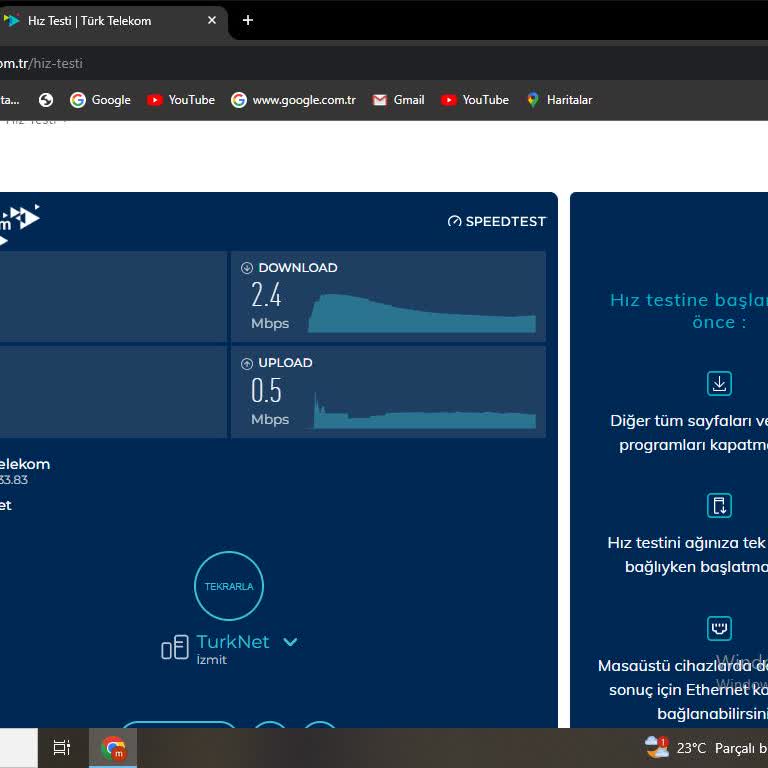Close the Hız Testi browser tab
Viewport: 768px width, 768px height.
coord(212,20)
